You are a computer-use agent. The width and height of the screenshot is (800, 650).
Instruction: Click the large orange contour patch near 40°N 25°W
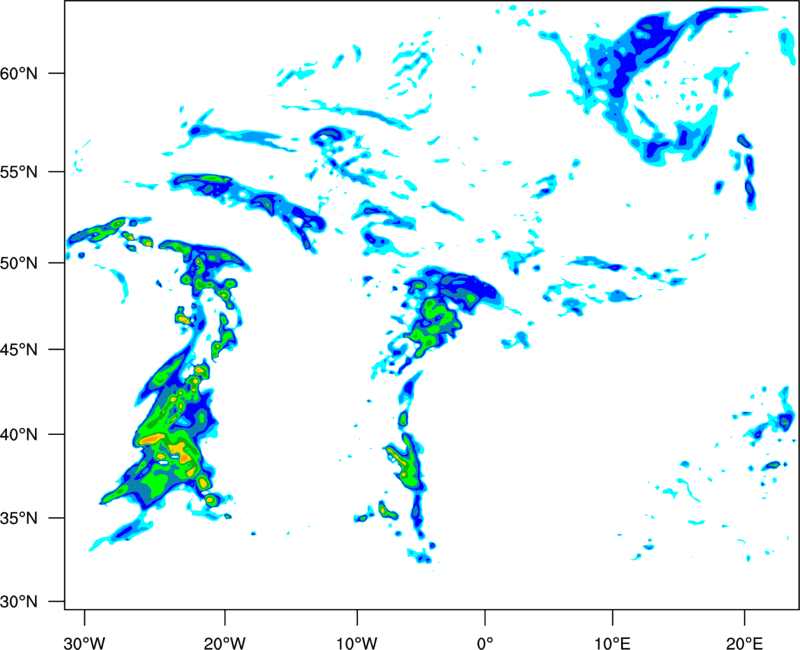(x=152, y=438)
